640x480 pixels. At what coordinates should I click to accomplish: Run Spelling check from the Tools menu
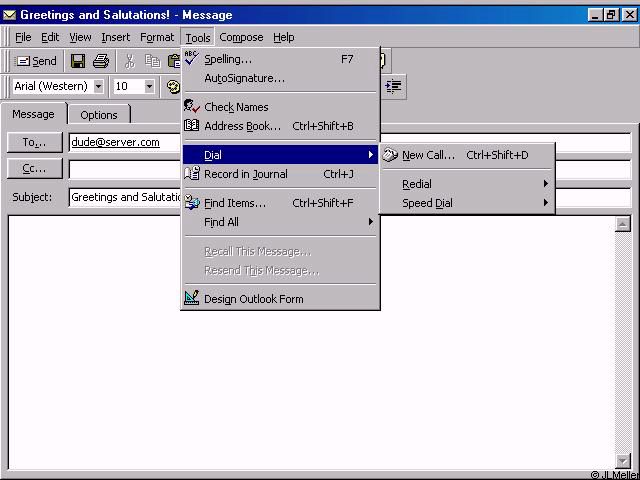coord(280,59)
